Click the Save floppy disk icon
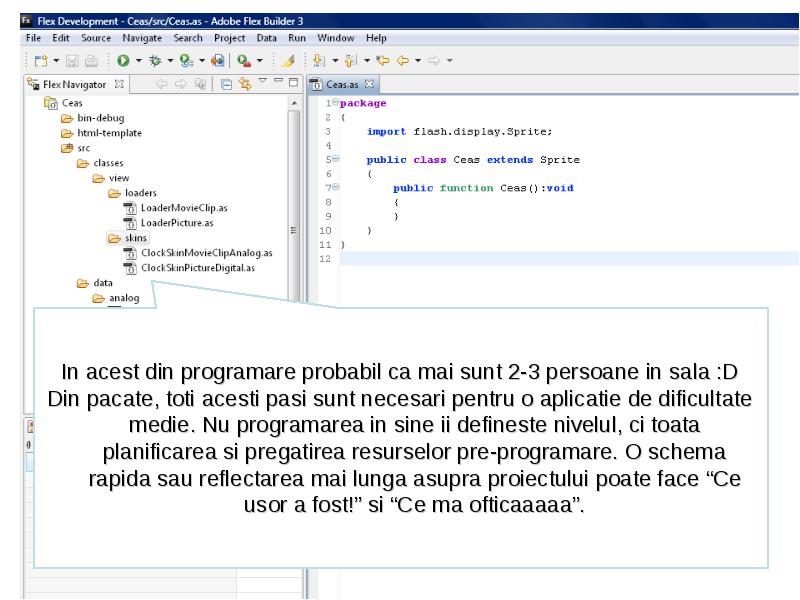This screenshot has width=800, height=600. tap(72, 61)
